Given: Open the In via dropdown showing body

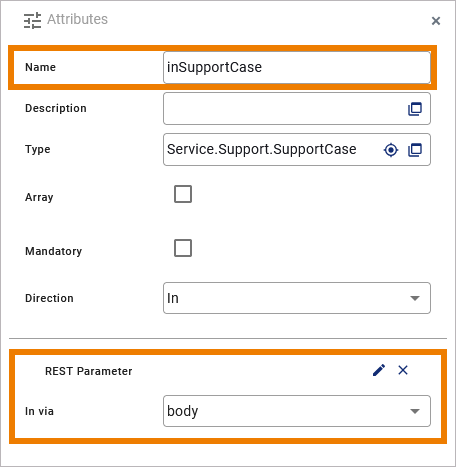Looking at the screenshot, I should coord(297,411).
